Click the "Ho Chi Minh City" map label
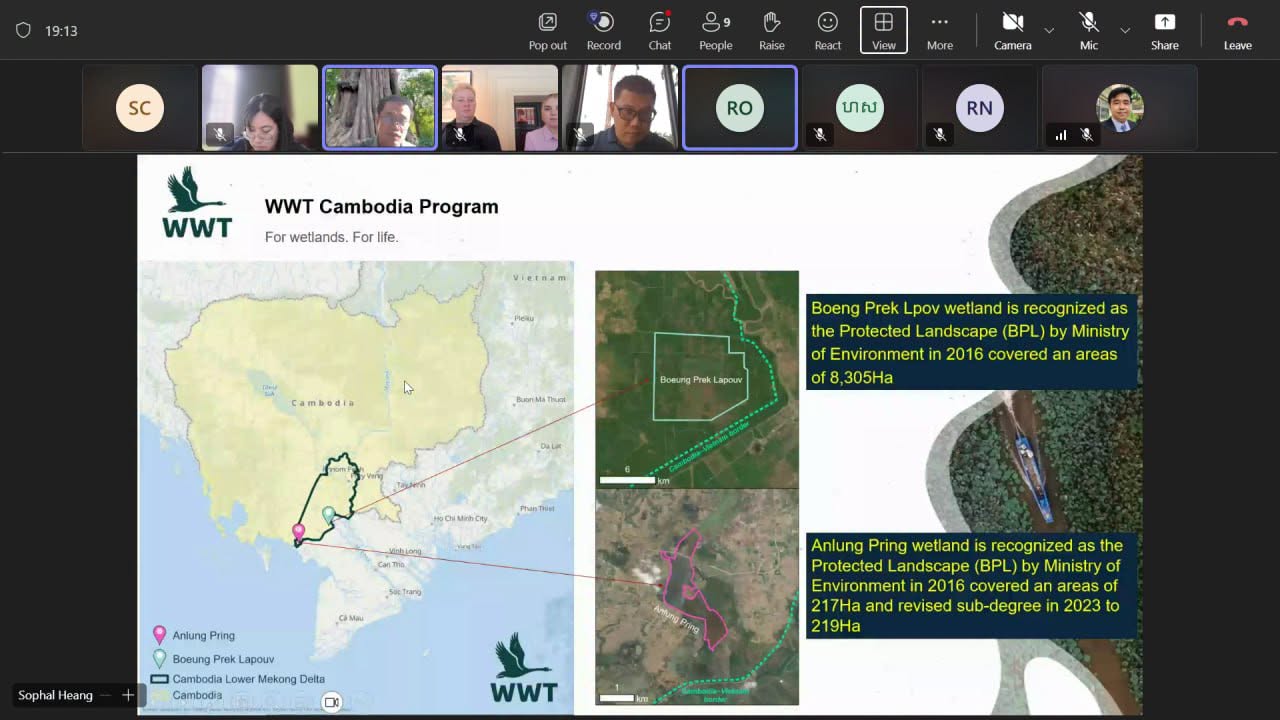 [461, 519]
